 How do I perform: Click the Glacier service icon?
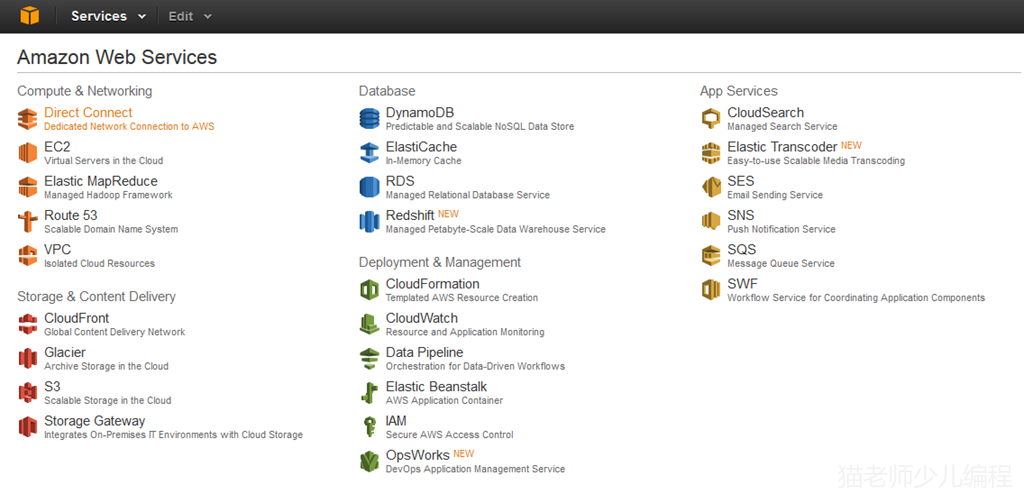(28, 358)
